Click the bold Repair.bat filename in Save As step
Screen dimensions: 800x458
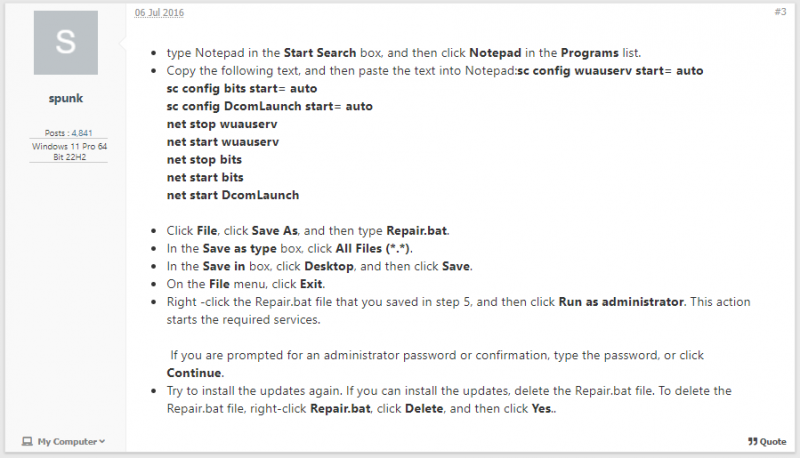click(x=416, y=231)
